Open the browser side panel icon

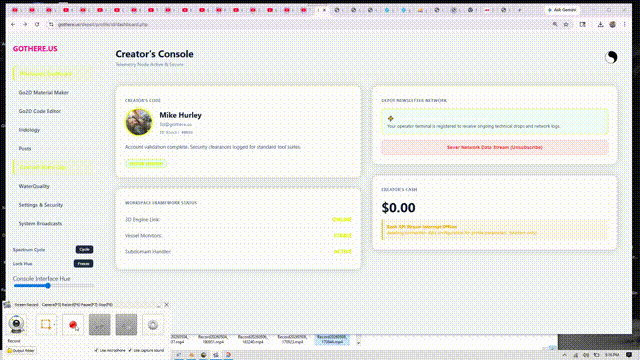[583, 24]
